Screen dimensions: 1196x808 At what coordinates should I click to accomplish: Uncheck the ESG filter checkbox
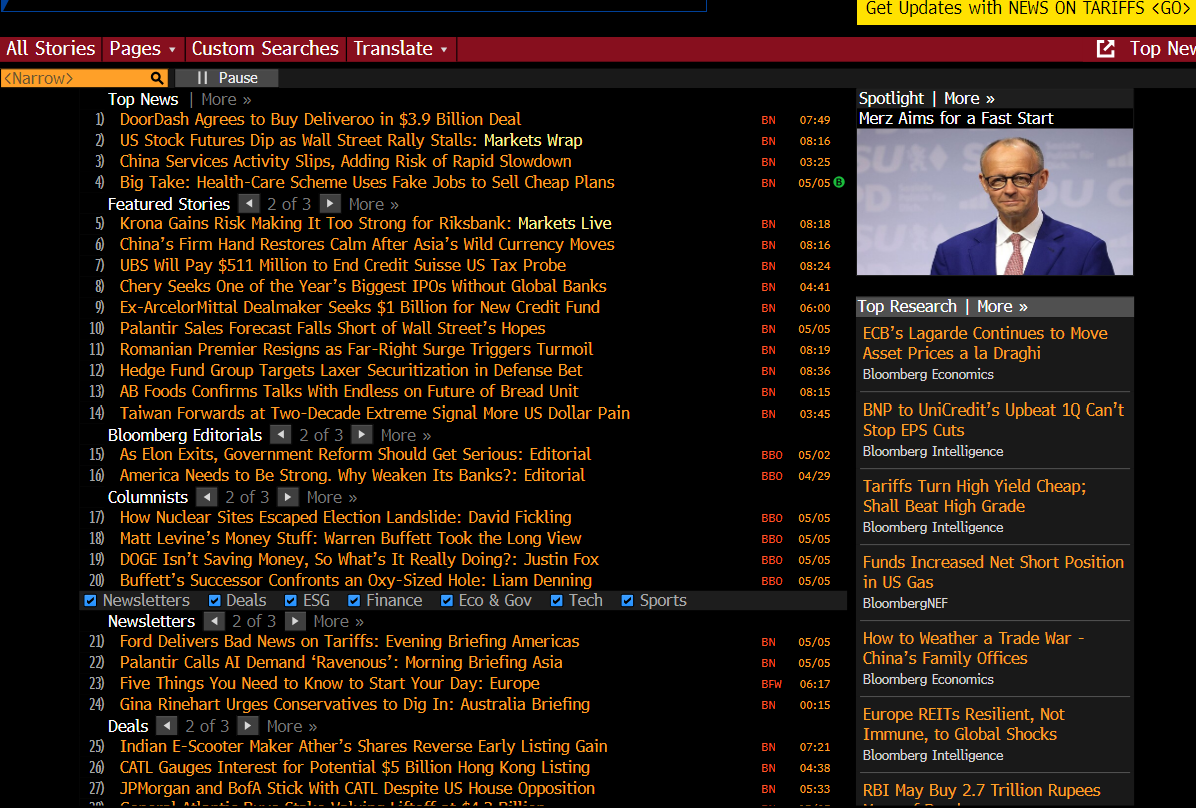coord(291,600)
